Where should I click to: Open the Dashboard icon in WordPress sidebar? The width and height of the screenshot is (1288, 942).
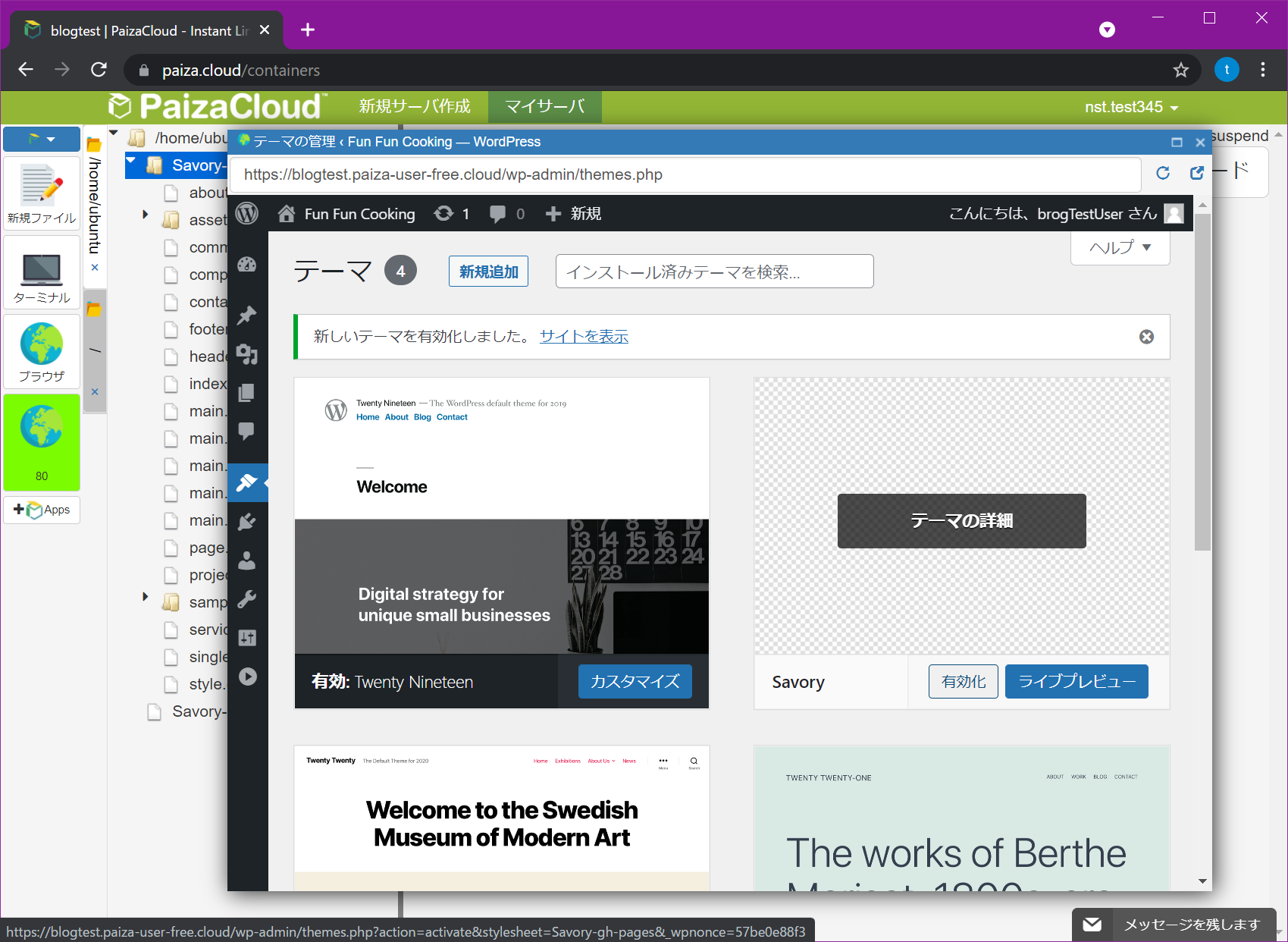(x=247, y=265)
